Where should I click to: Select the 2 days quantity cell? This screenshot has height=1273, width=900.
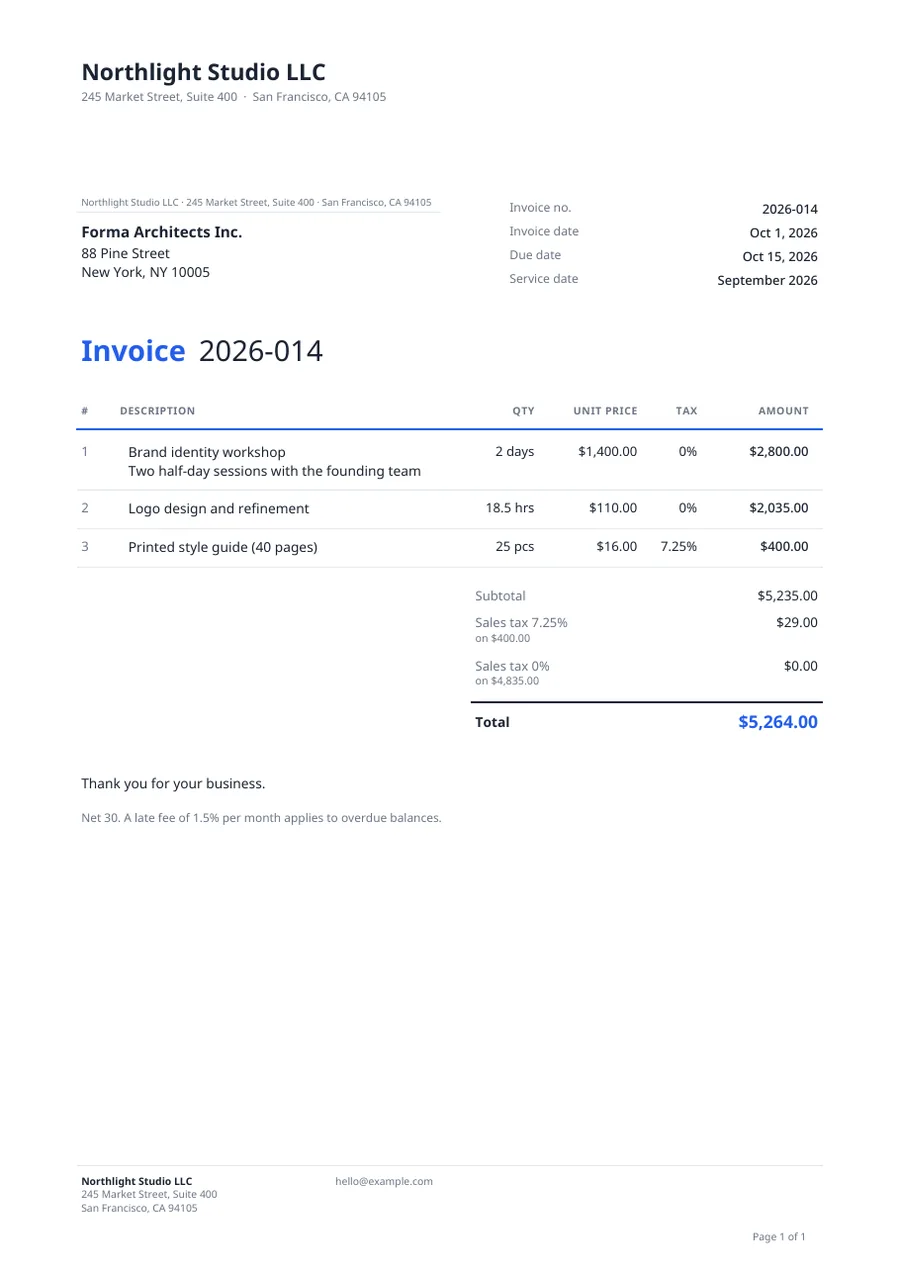point(514,451)
